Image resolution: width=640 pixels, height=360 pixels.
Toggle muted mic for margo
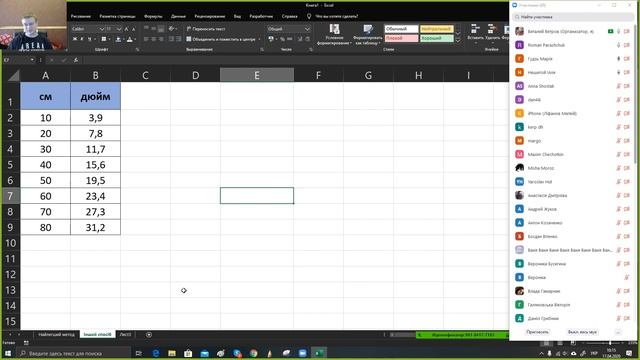tap(618, 141)
